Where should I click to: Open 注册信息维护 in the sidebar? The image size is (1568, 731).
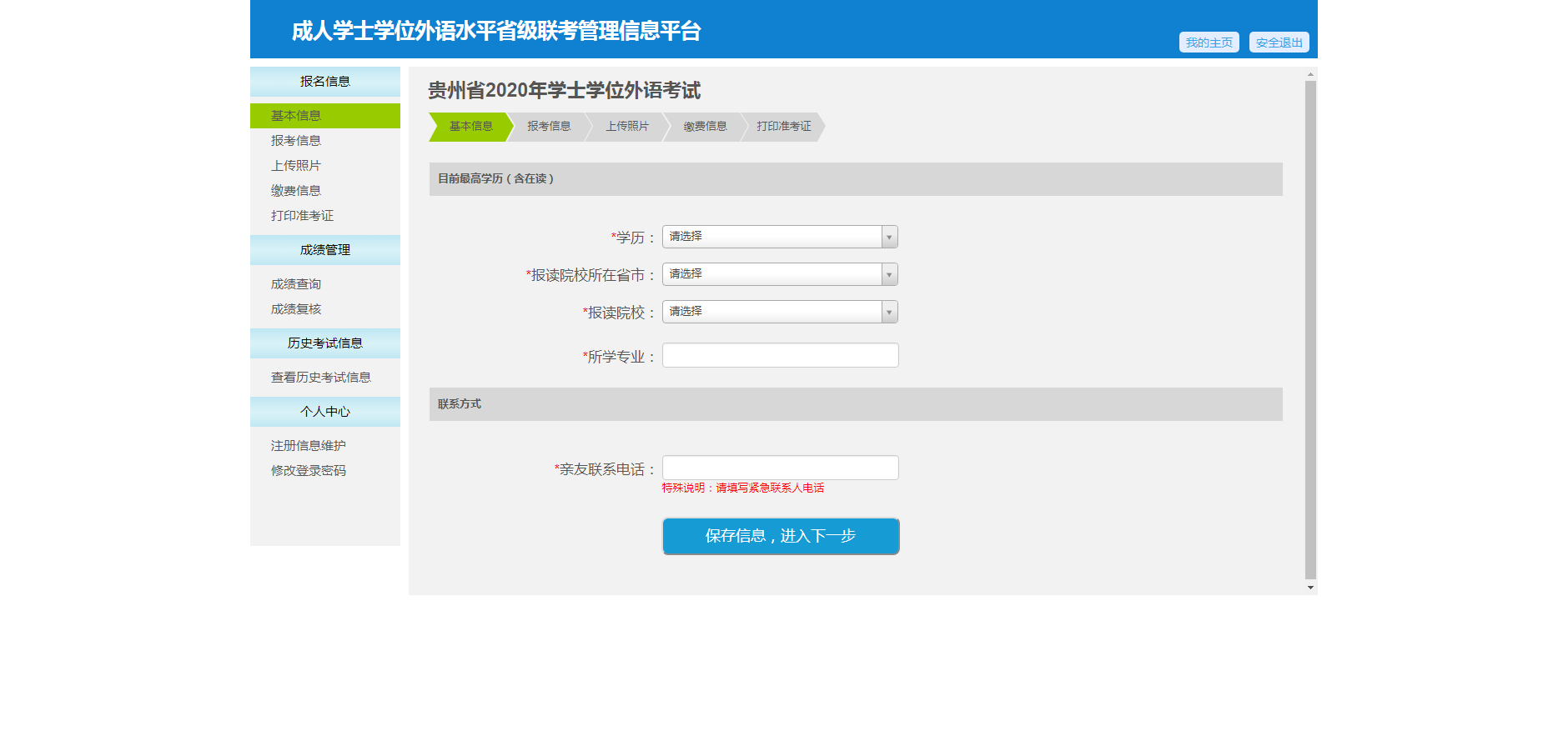click(309, 446)
